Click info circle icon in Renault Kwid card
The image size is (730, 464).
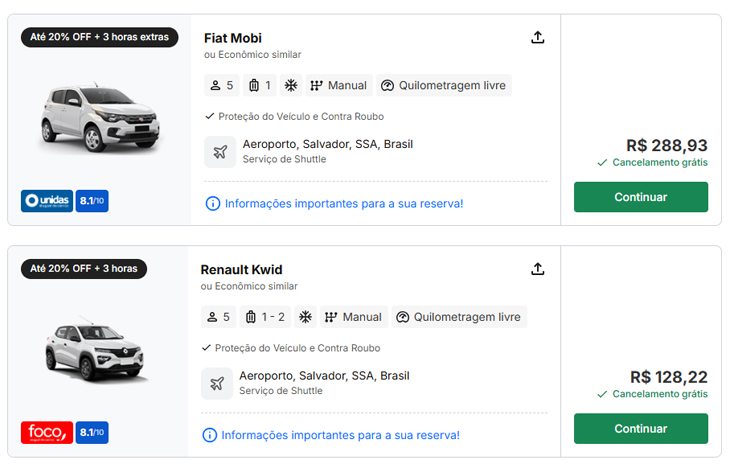[210, 435]
